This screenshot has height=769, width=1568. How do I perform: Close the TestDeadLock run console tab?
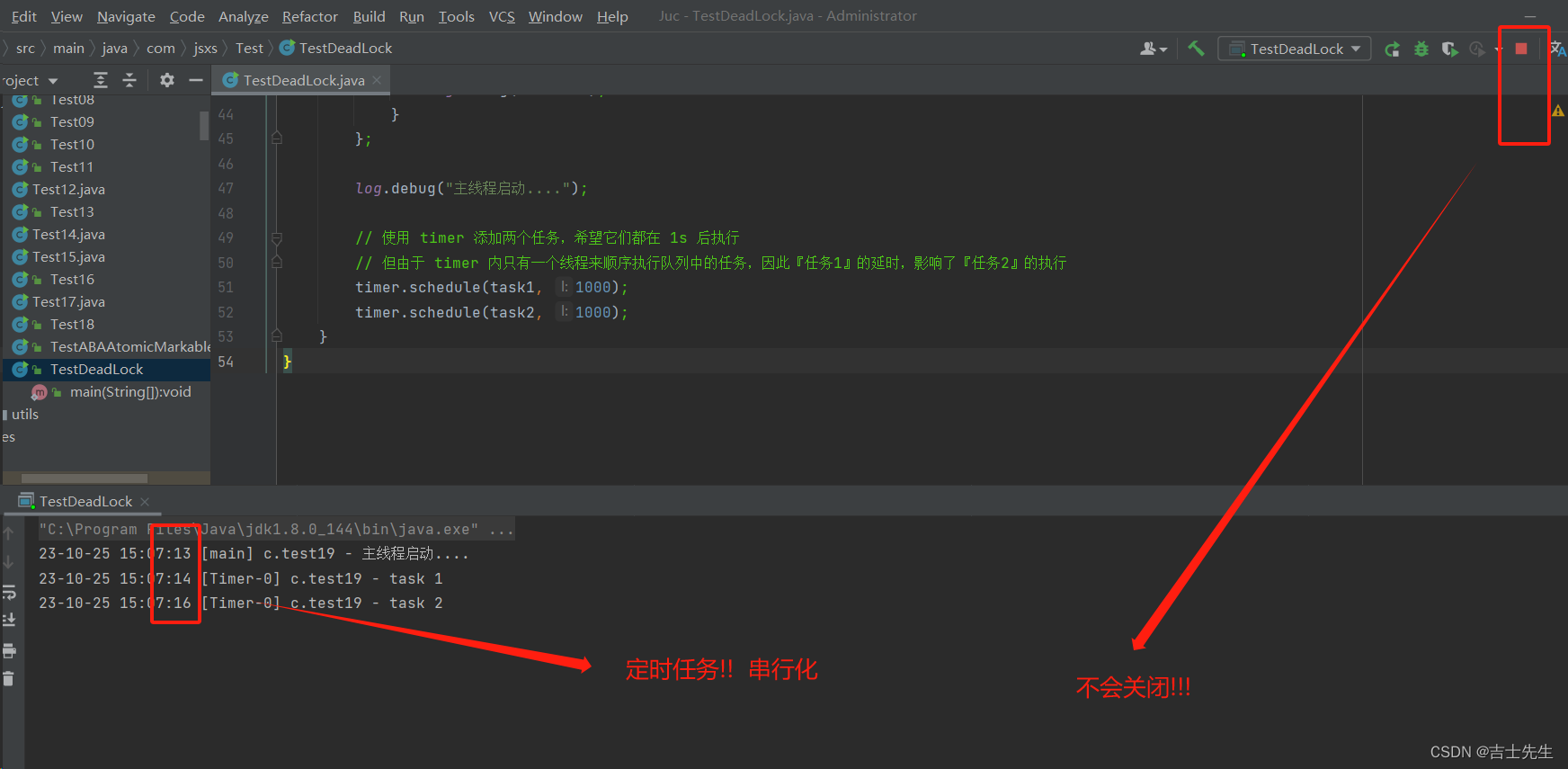145,502
